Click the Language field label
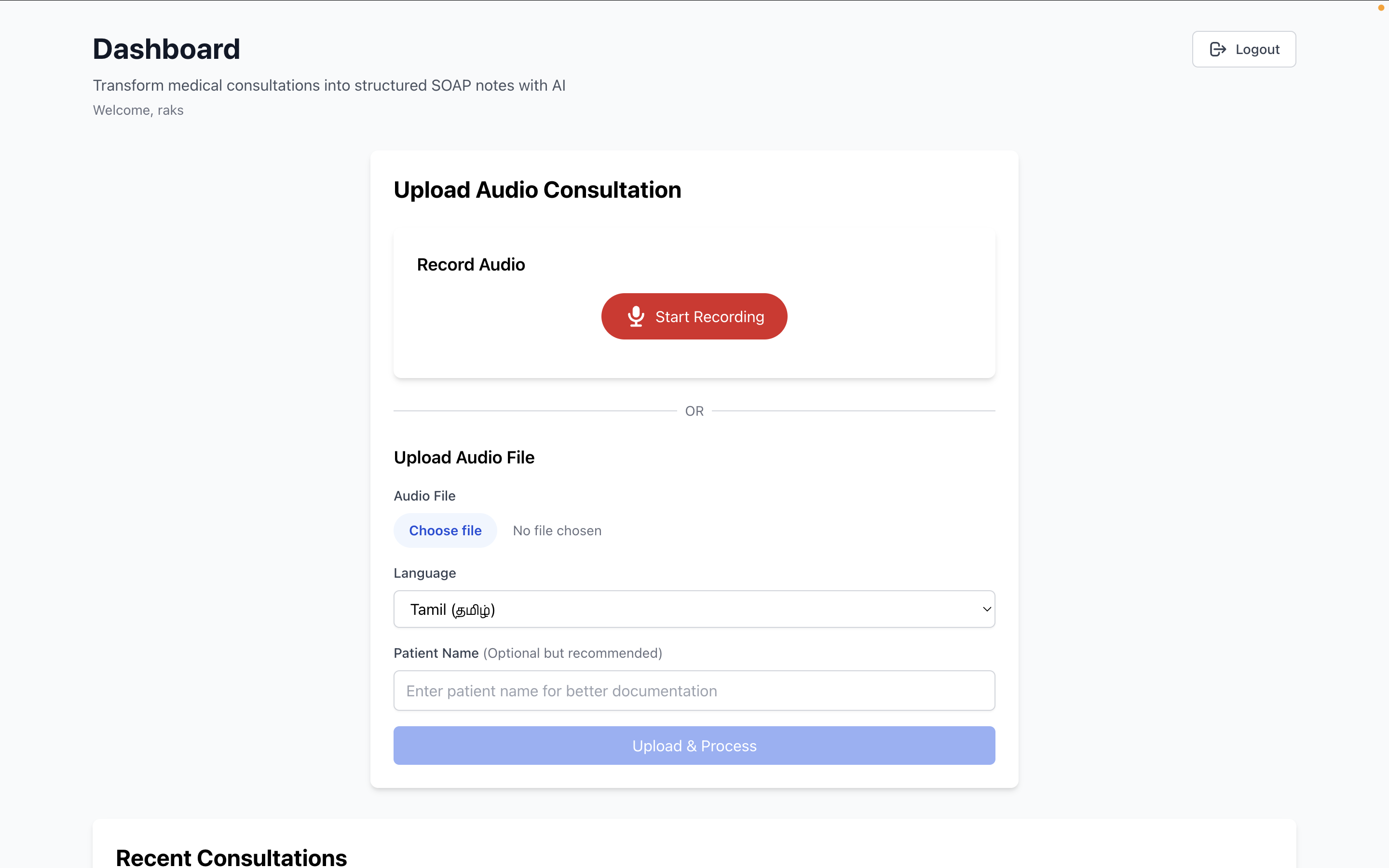This screenshot has width=1389, height=868. 425,573
